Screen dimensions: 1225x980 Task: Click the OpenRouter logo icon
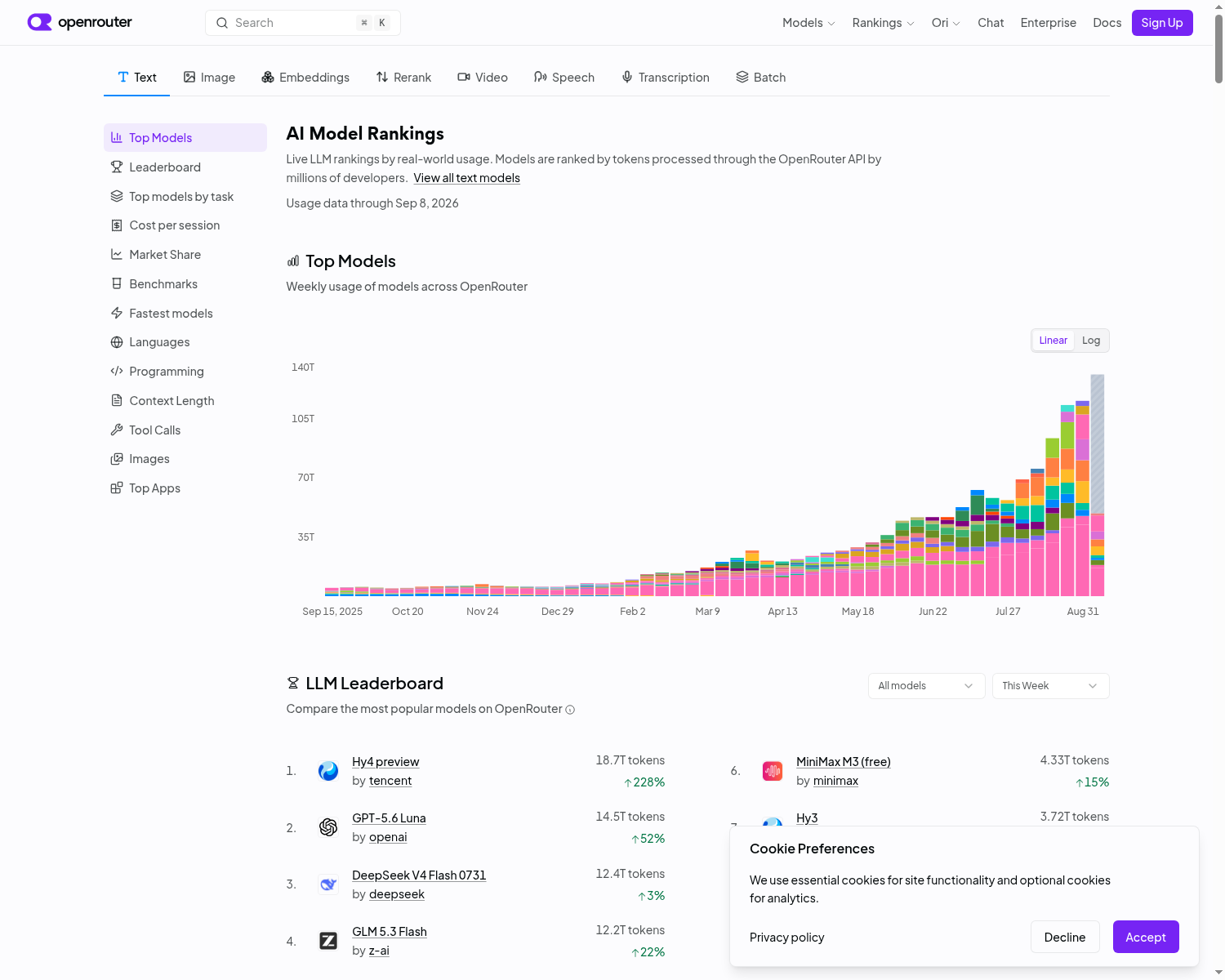(39, 22)
